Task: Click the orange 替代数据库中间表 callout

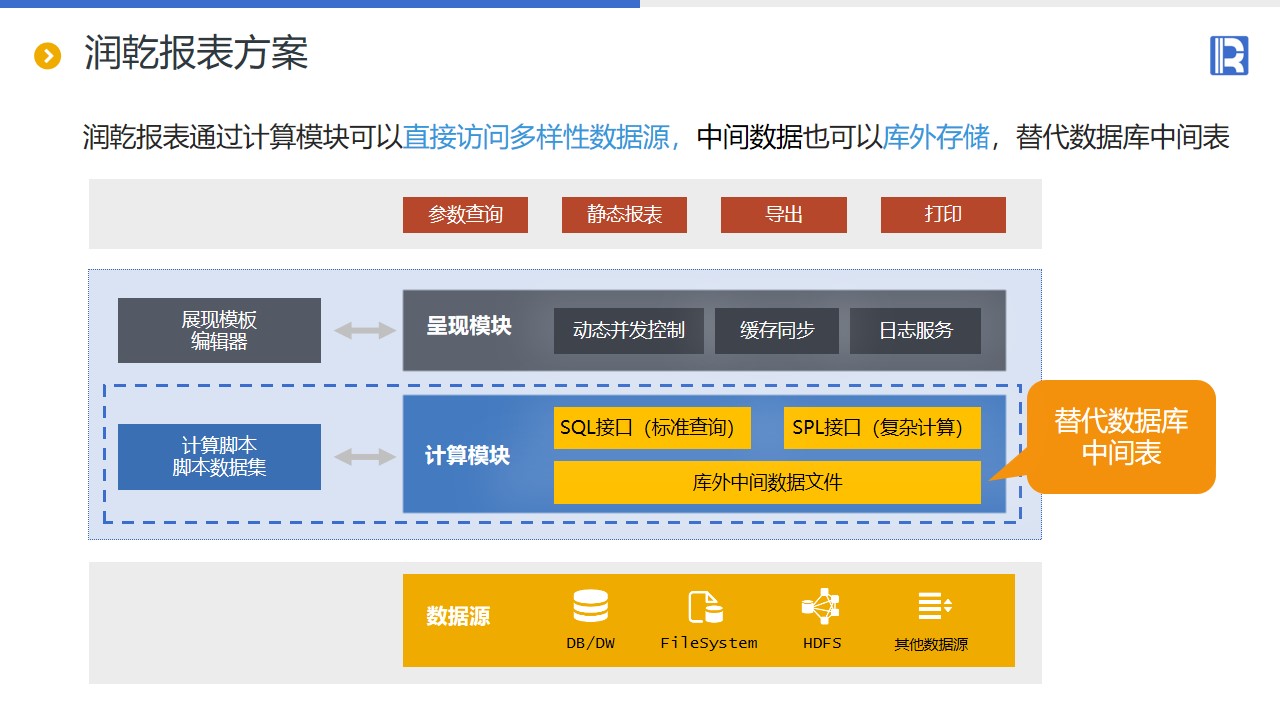Action: [1121, 437]
